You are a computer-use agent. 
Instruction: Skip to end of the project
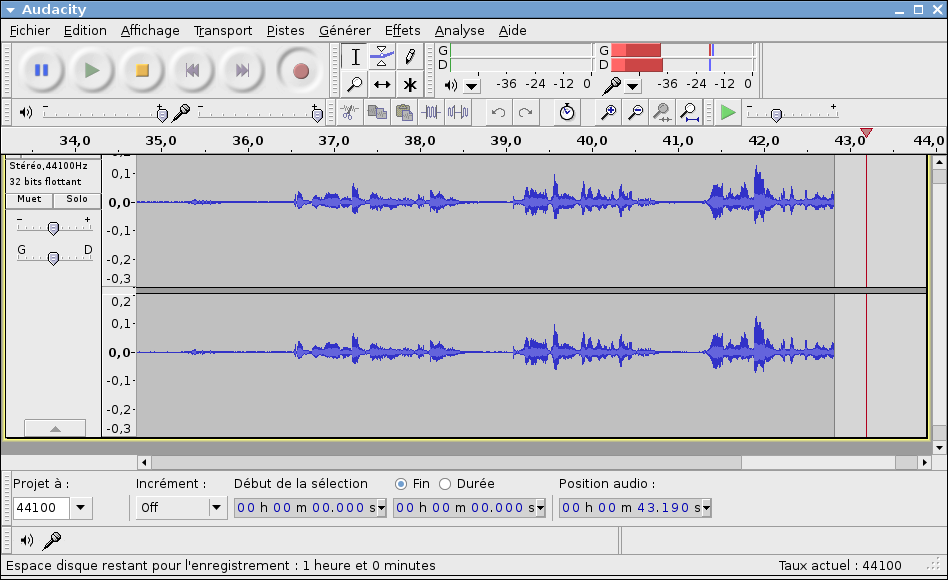[x=242, y=71]
